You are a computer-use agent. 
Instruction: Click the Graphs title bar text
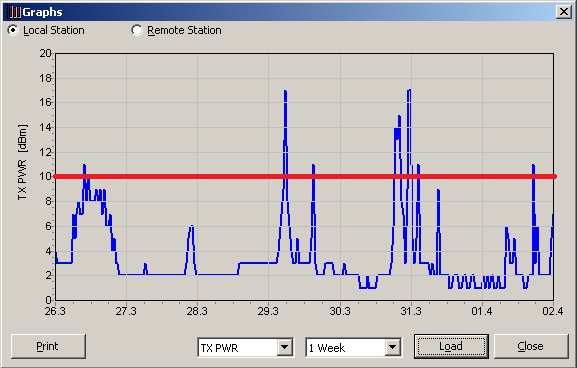coord(42,12)
